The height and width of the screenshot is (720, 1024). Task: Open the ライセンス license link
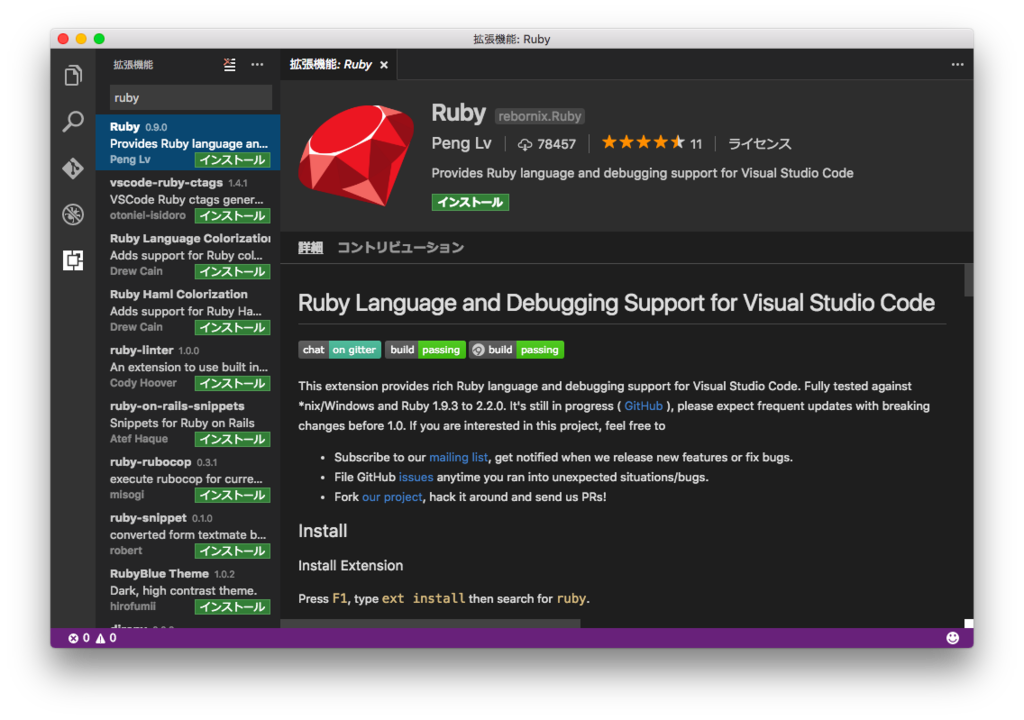click(760, 144)
